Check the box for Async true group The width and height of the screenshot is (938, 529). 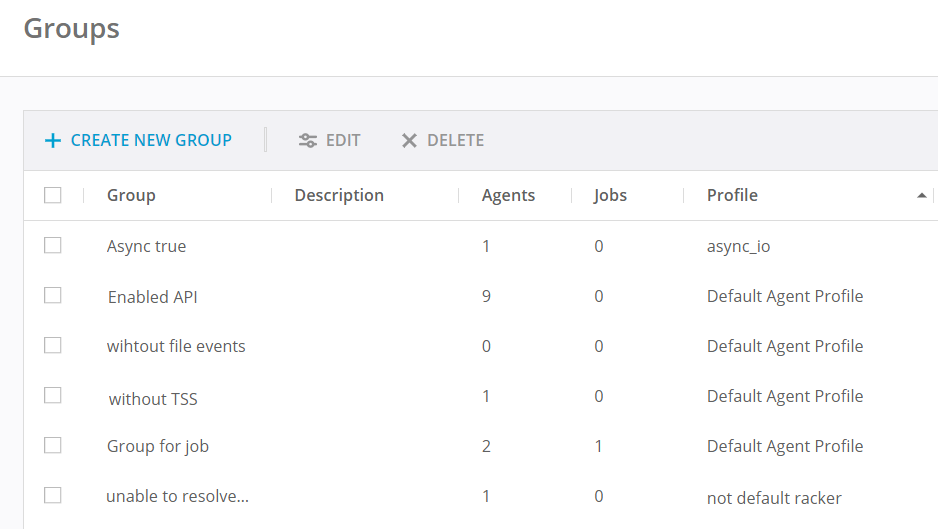coord(53,245)
